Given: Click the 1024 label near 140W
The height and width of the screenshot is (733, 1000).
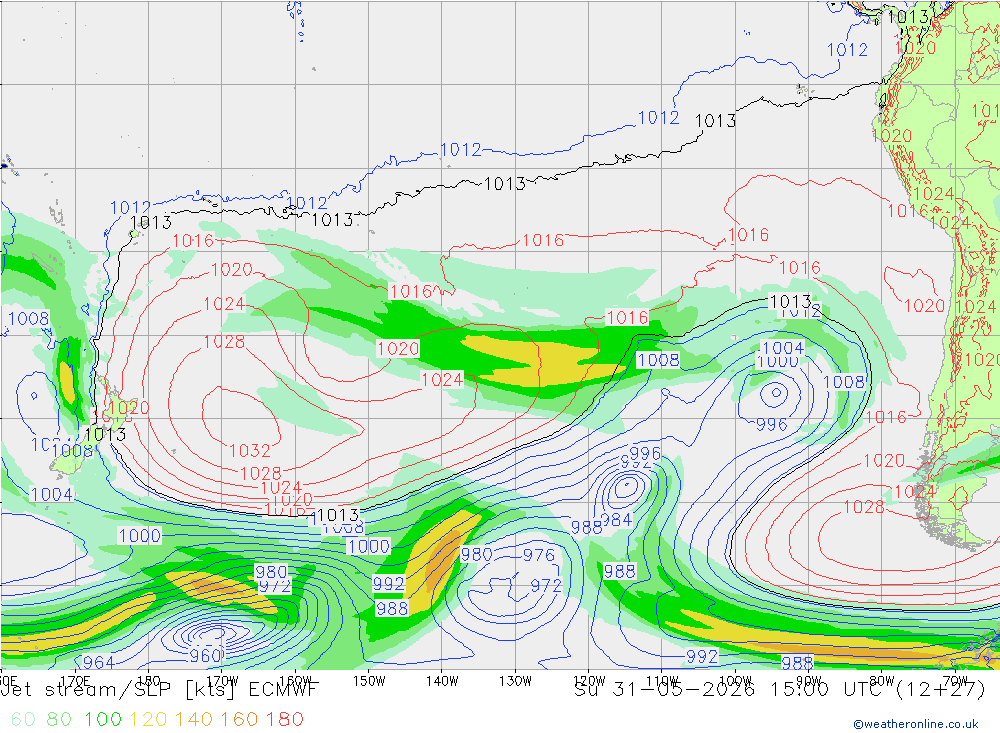Looking at the screenshot, I should tap(442, 380).
